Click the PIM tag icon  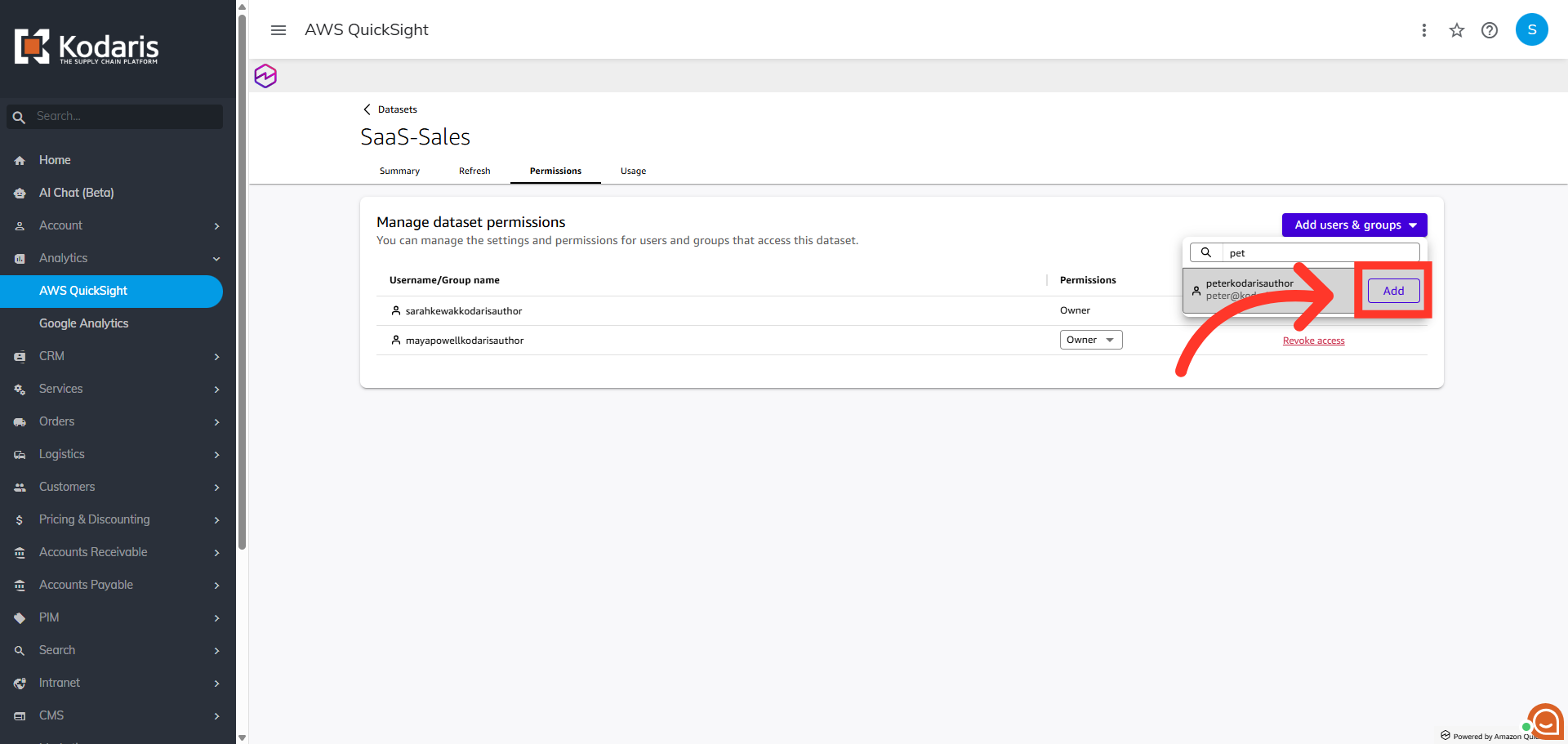[x=20, y=618]
